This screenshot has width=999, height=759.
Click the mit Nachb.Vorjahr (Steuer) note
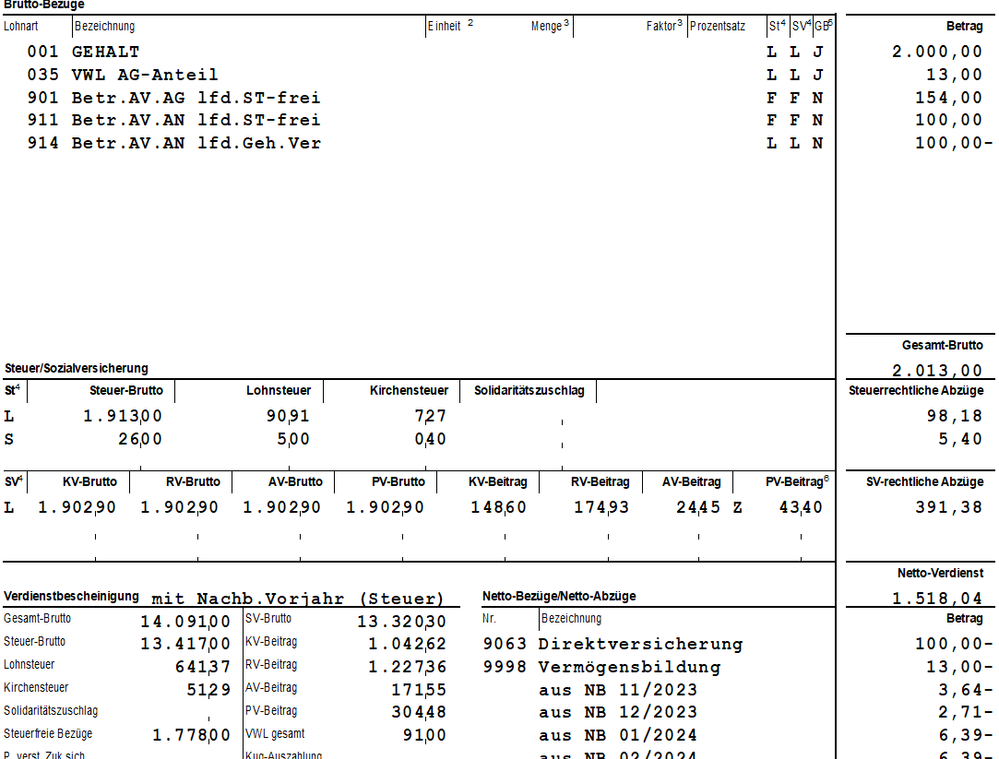coord(298,599)
